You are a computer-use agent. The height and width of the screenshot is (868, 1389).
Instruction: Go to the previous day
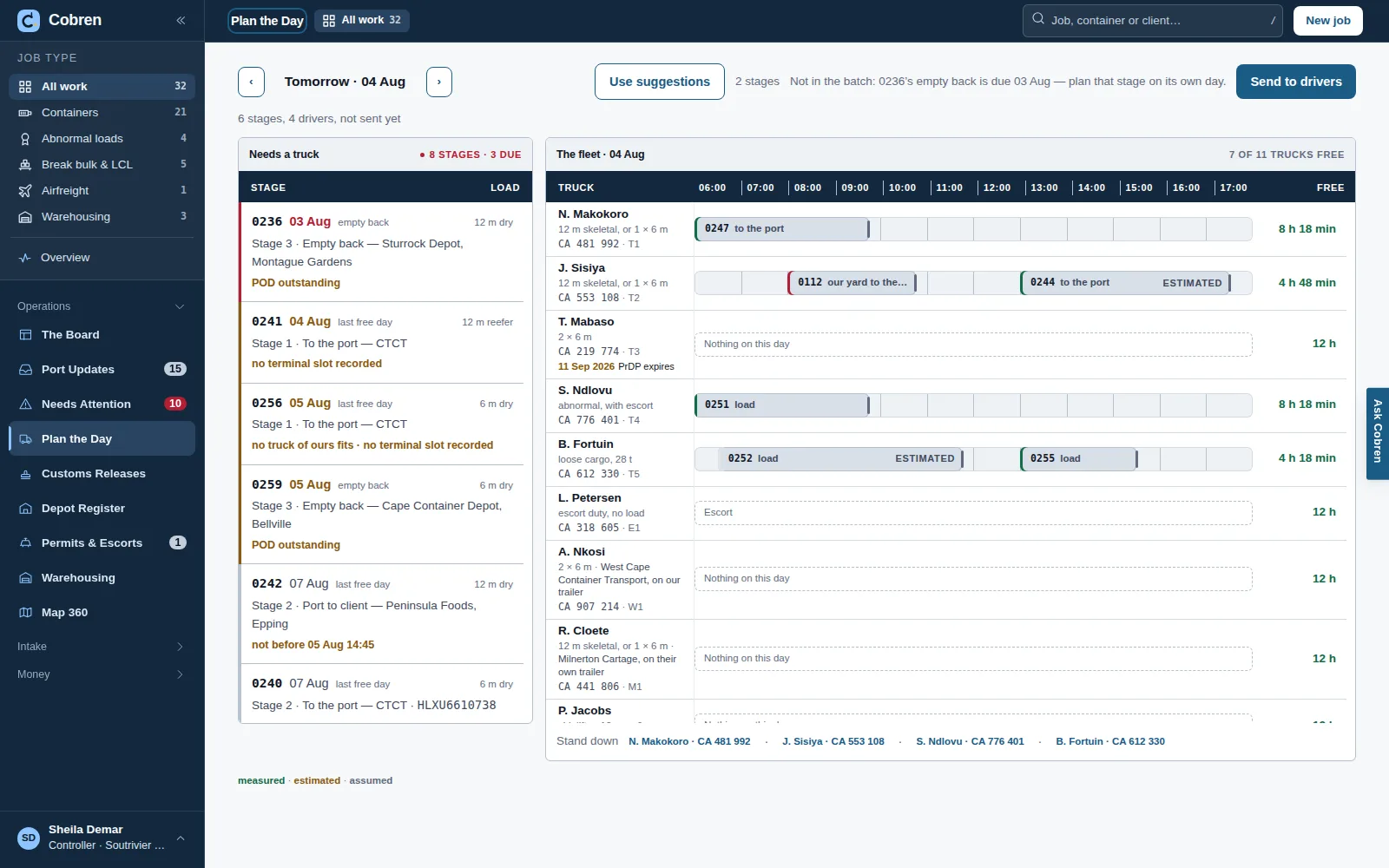tap(252, 82)
